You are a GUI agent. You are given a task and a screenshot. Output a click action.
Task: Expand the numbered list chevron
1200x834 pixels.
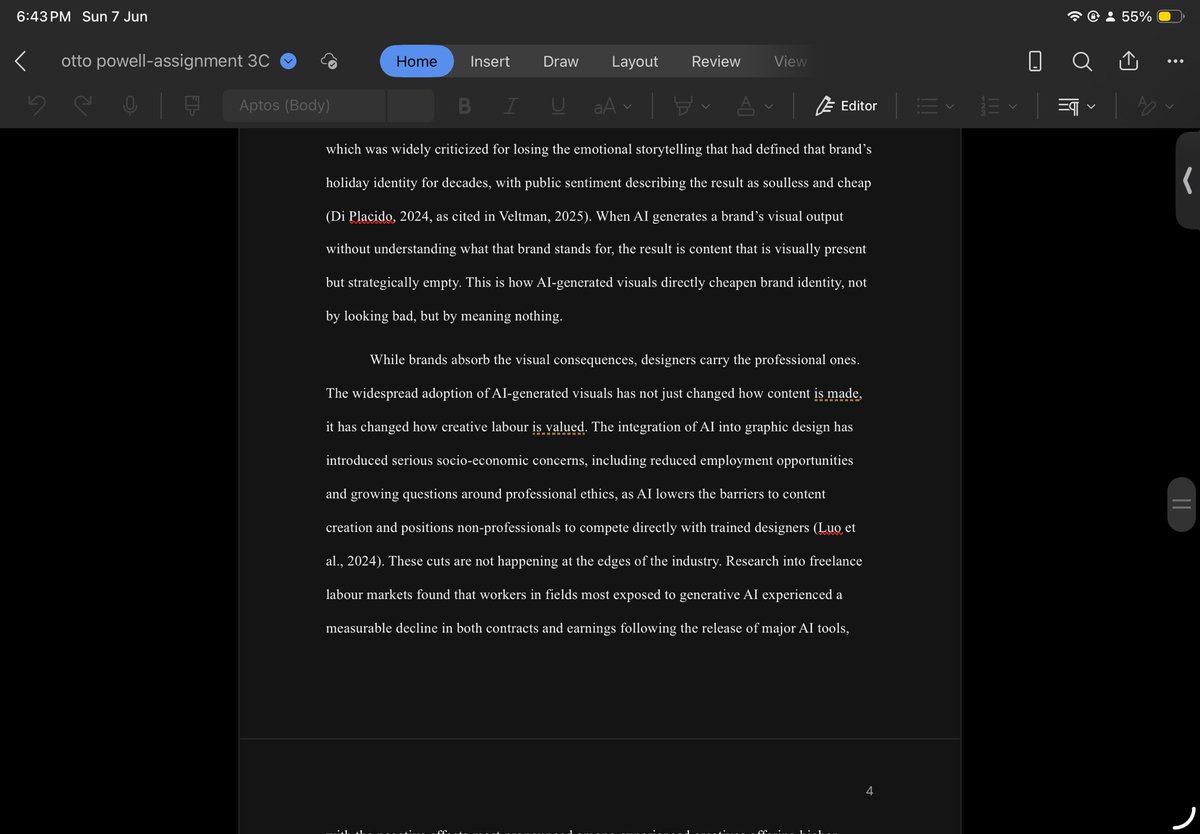point(1015,106)
